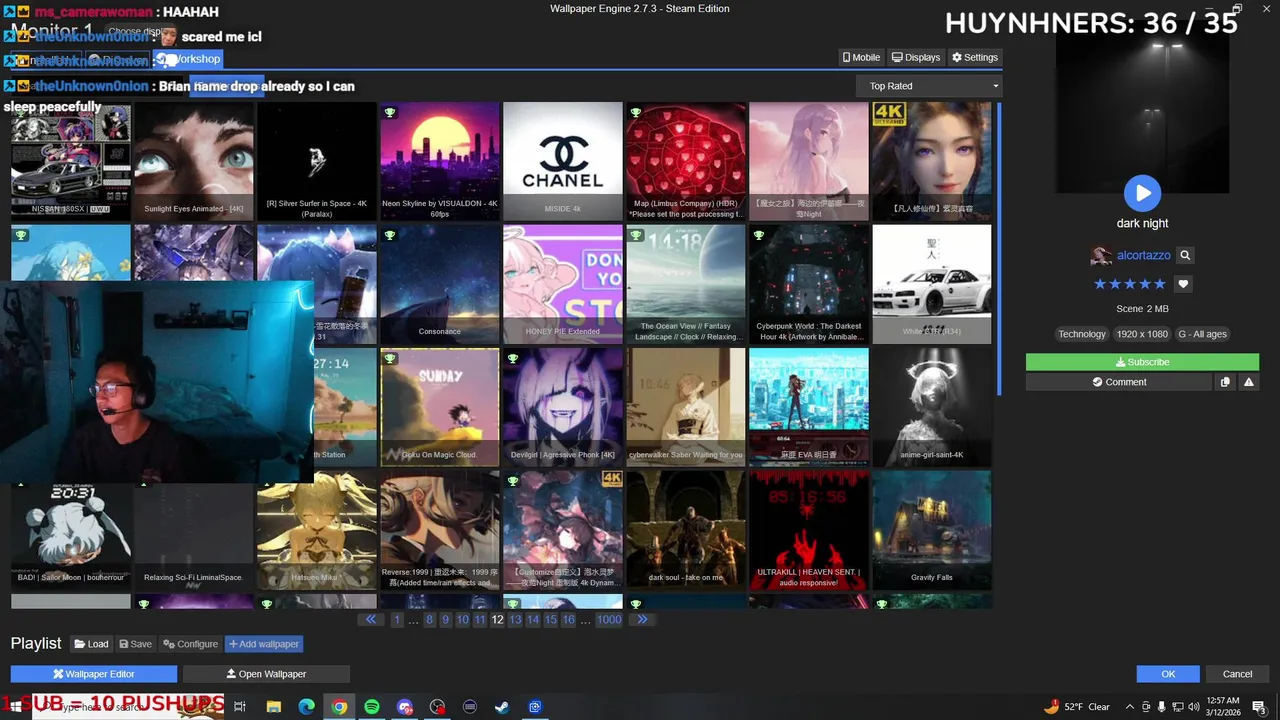This screenshot has width=1280, height=720.
Task: Select the G - All ages tag
Action: click(x=1202, y=334)
